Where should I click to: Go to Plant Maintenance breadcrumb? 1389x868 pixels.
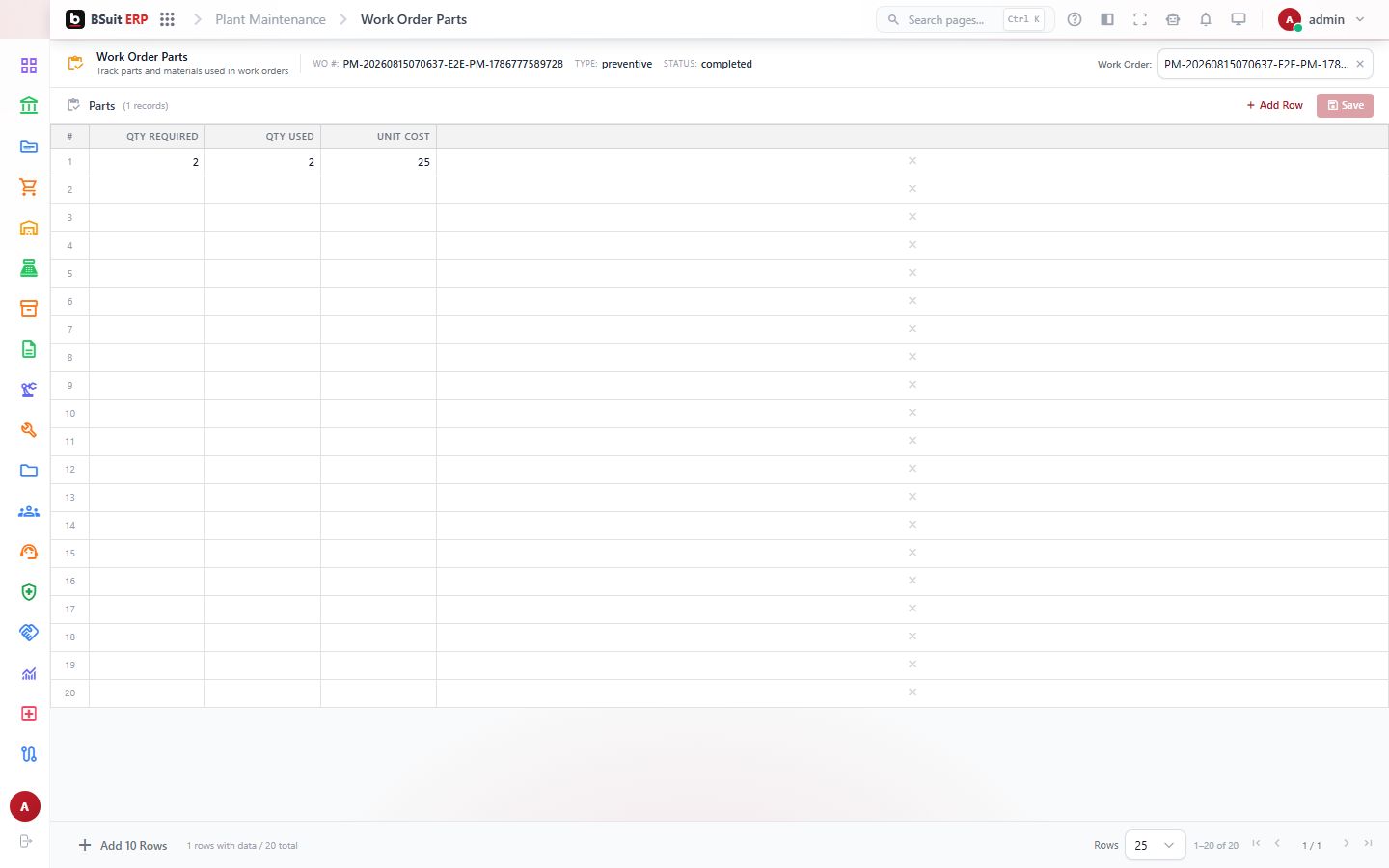pyautogui.click(x=270, y=19)
